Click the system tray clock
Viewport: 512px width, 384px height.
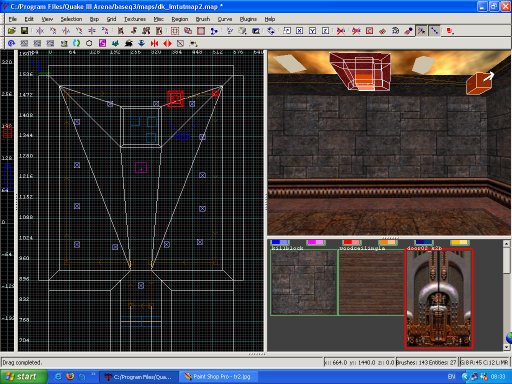pos(498,377)
